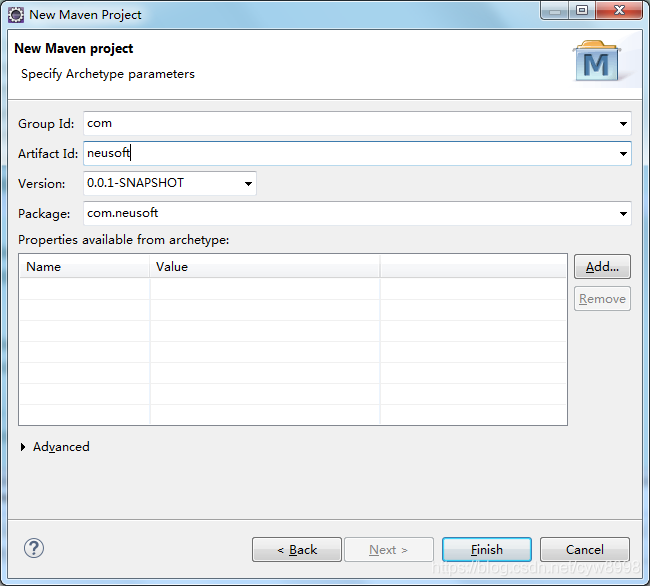Go to previous page with Back button
This screenshot has height=586, width=650.
point(297,550)
